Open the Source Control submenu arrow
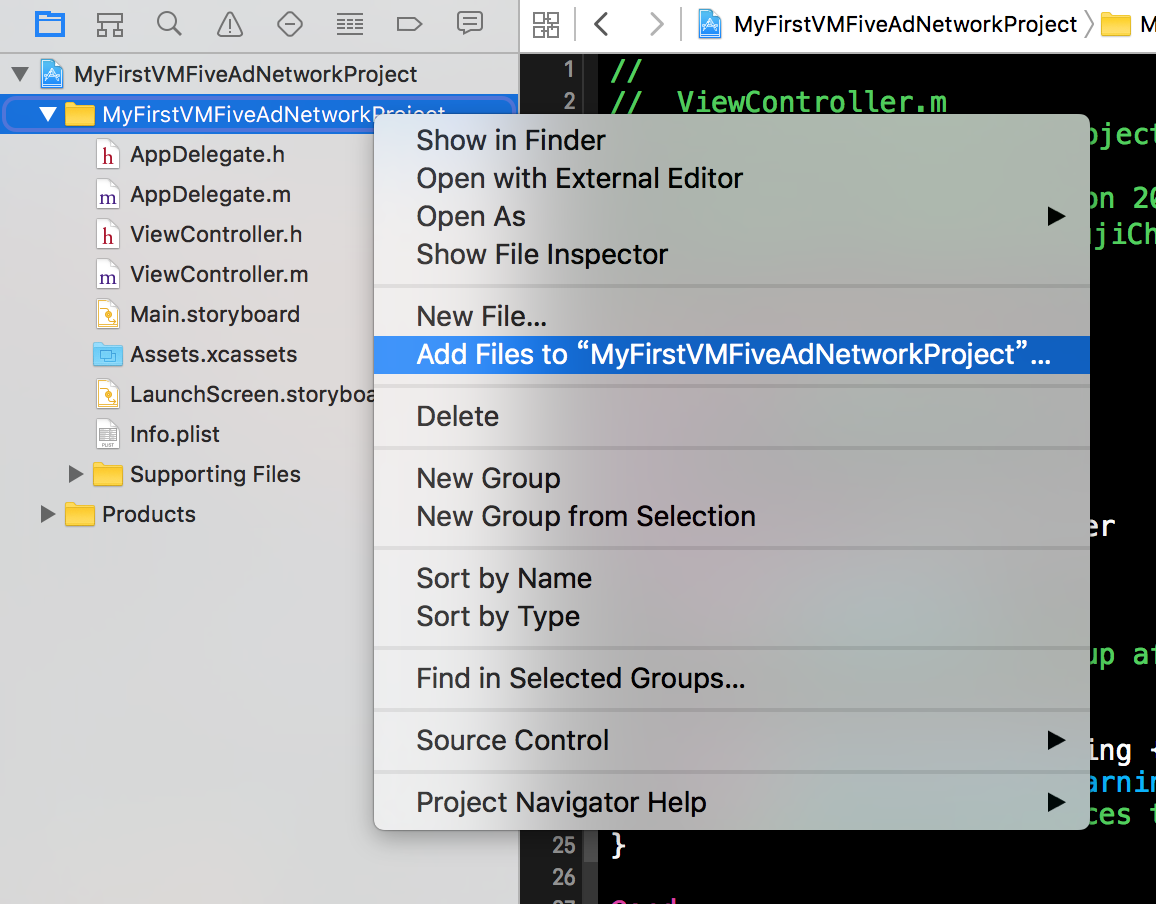This screenshot has height=904, width=1156. click(1056, 740)
